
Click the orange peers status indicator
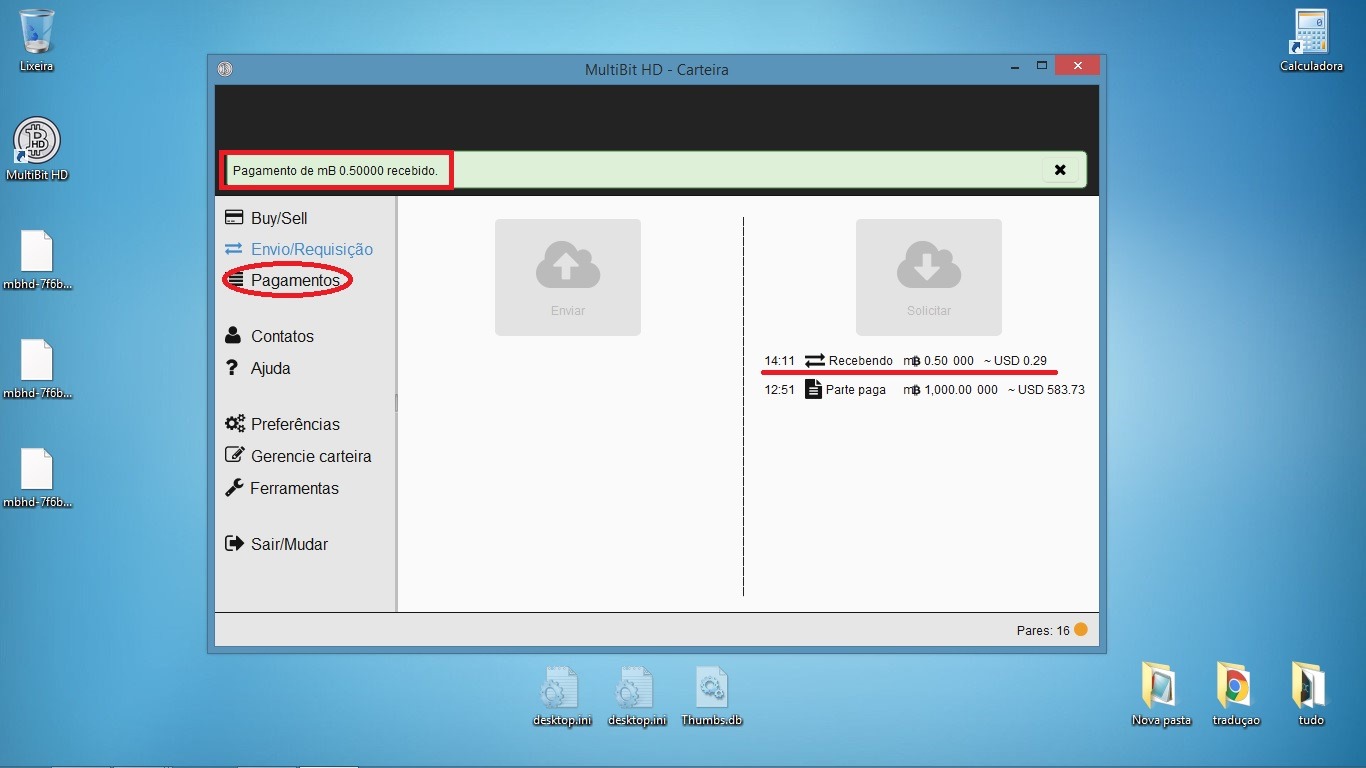(x=1080, y=630)
